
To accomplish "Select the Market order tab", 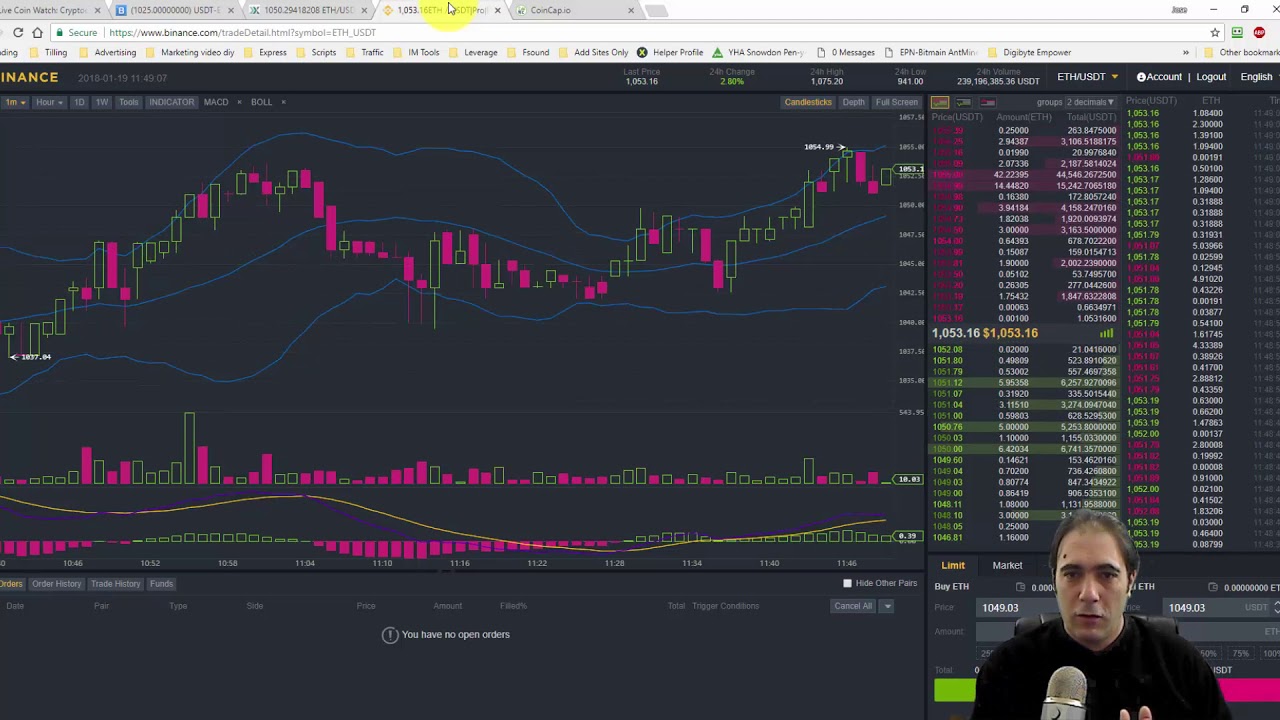I will (x=1007, y=566).
